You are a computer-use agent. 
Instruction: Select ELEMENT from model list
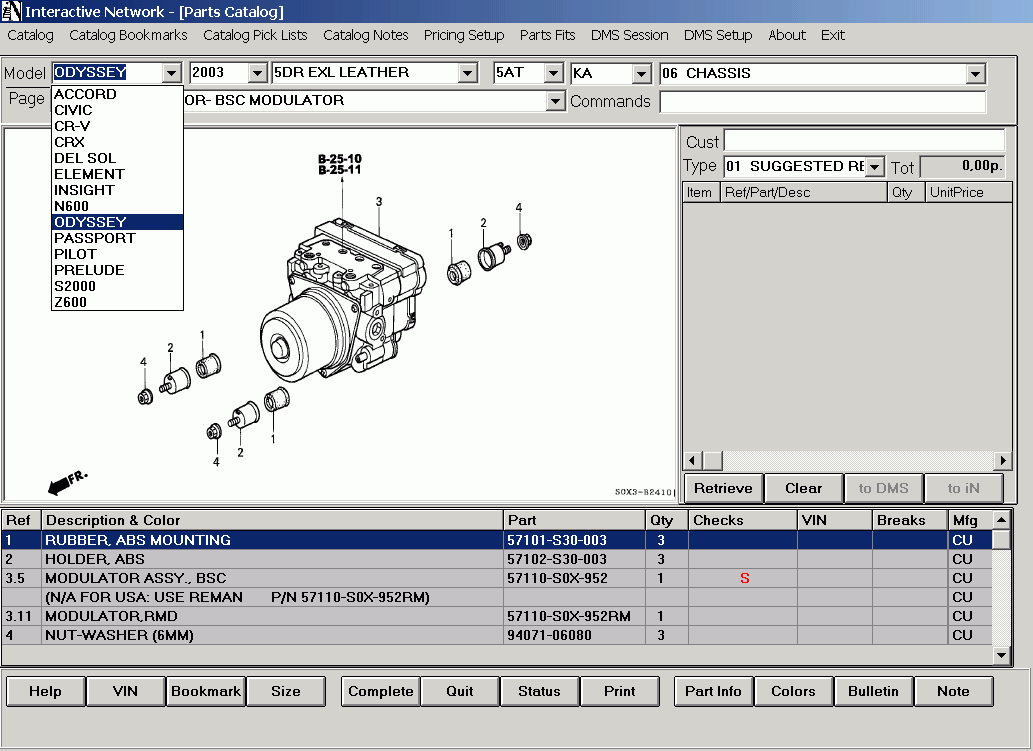coord(117,174)
